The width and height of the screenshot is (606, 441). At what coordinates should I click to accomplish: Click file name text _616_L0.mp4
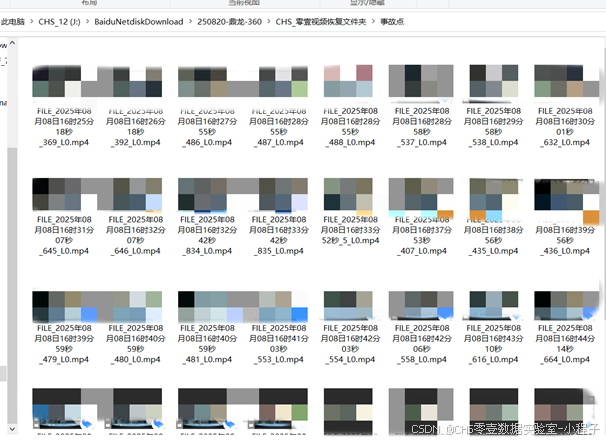[x=493, y=359]
